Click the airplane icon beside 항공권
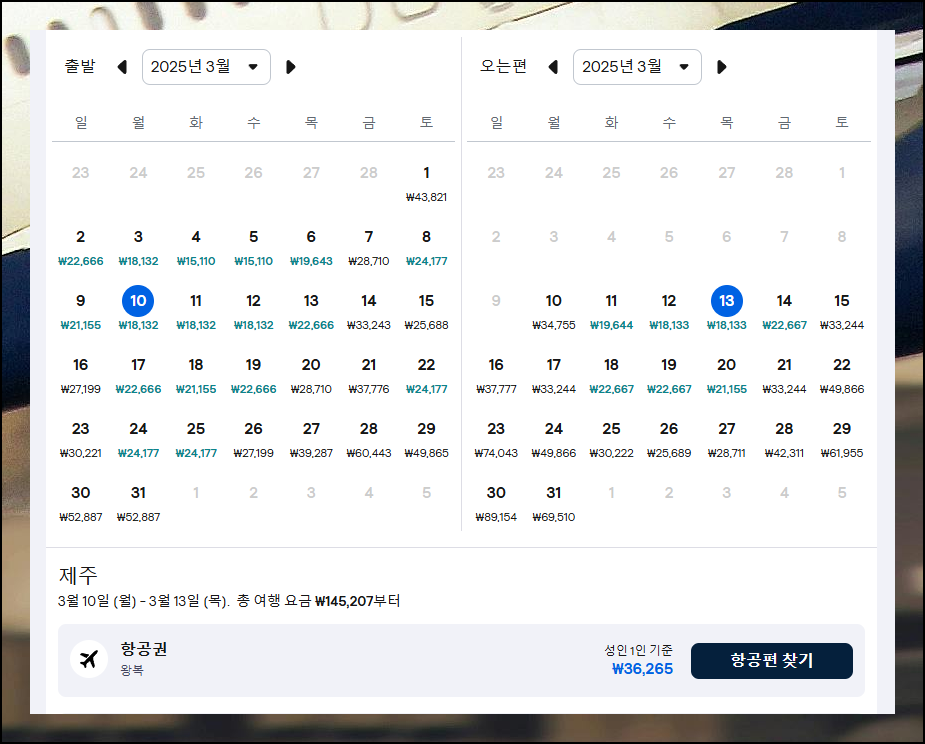The width and height of the screenshot is (925, 744). tap(89, 659)
